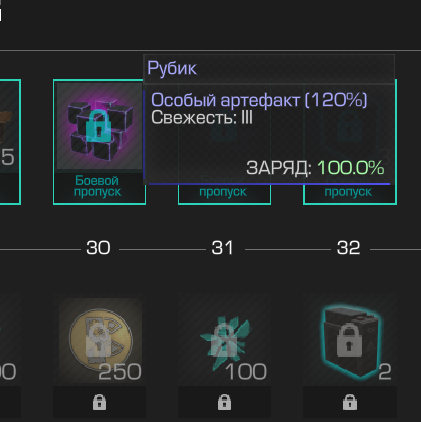Click the Рубик tooltip title
The image size is (421, 422).
(x=172, y=68)
